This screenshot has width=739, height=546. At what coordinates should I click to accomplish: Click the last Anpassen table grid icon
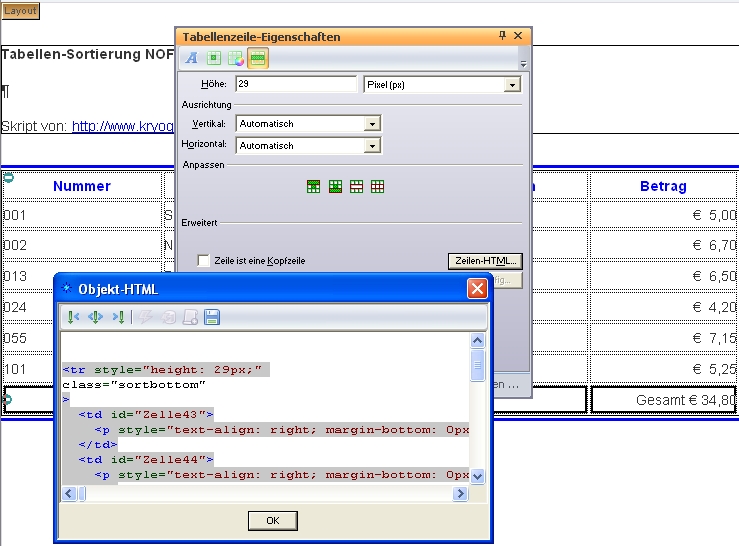coord(378,186)
